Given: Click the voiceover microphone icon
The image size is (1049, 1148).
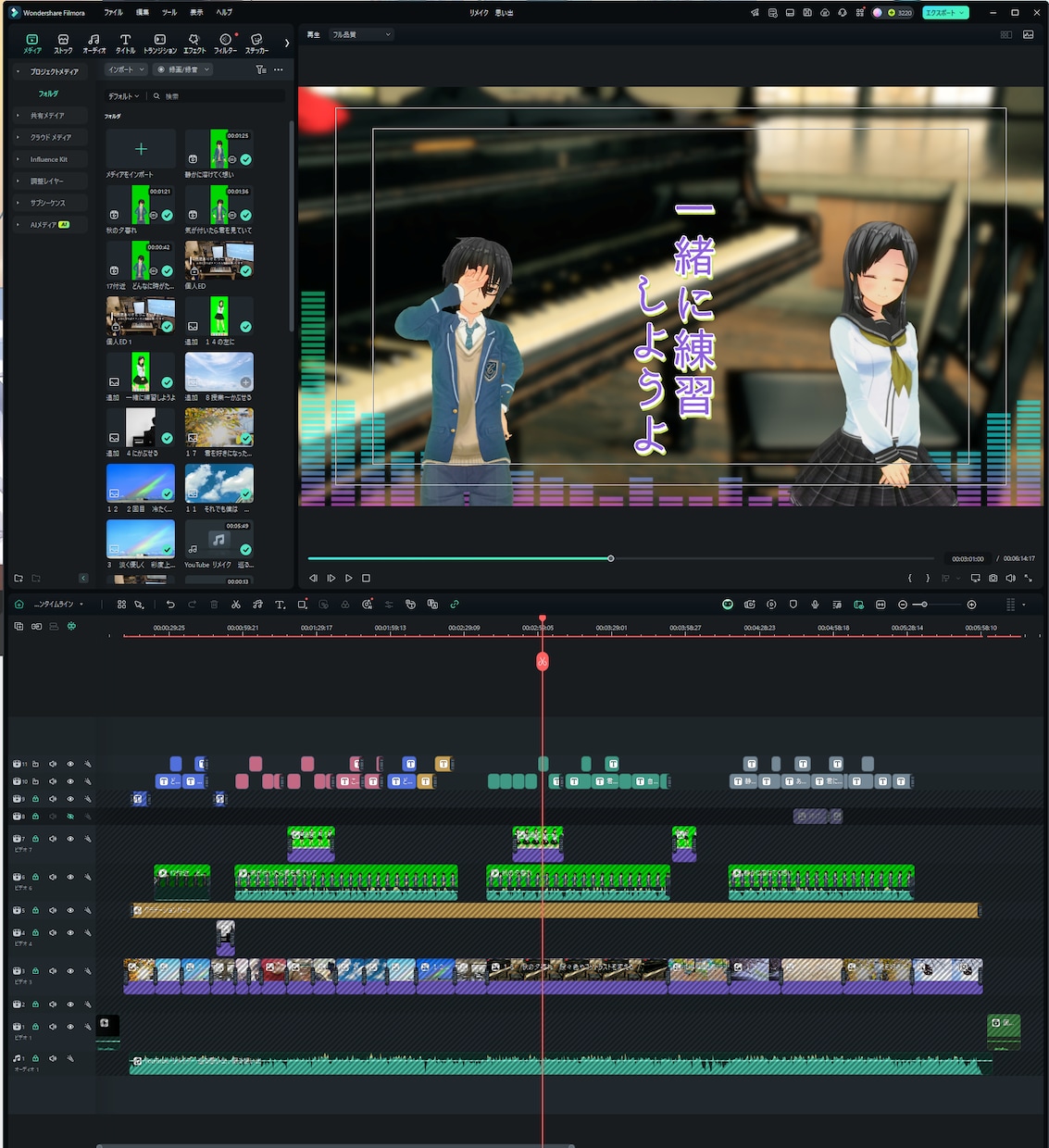Looking at the screenshot, I should [815, 605].
